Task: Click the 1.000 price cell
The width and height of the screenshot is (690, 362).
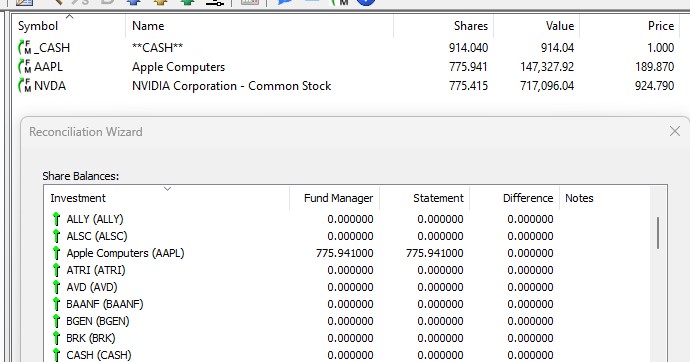Action: click(661, 48)
